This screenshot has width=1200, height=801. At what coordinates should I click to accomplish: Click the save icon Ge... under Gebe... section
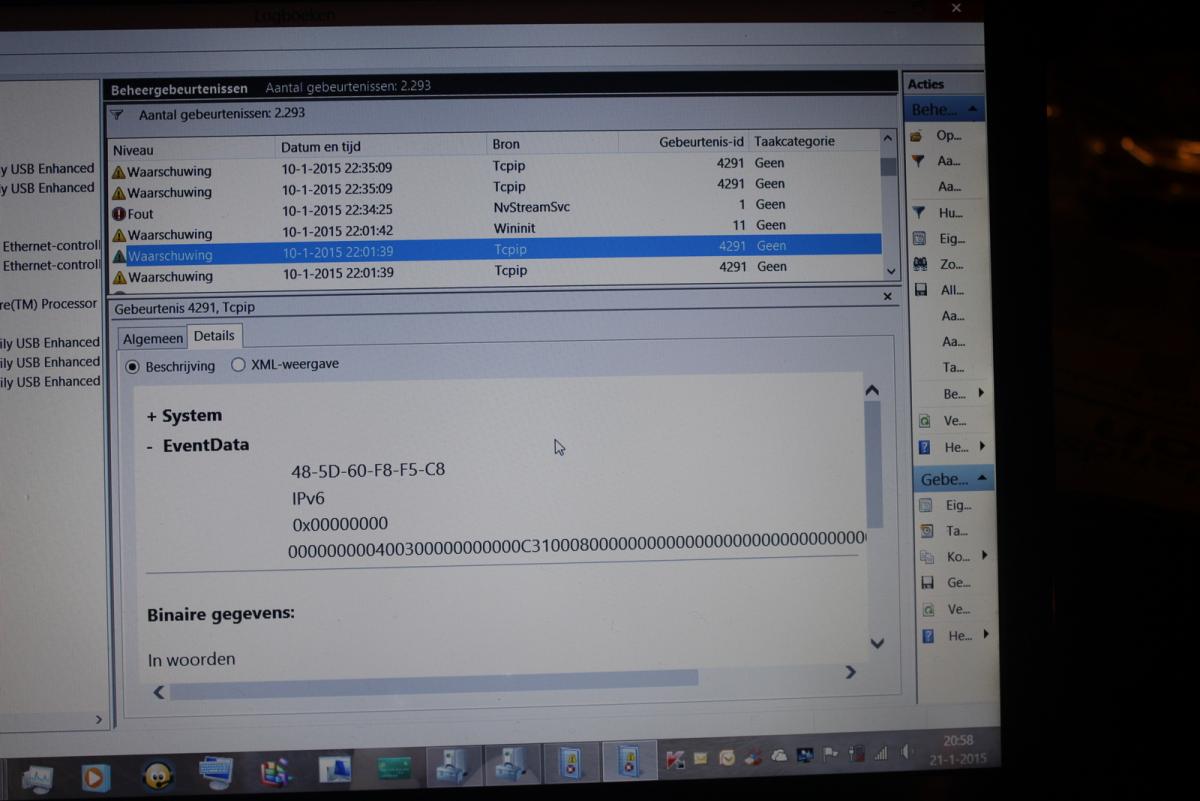(927, 582)
